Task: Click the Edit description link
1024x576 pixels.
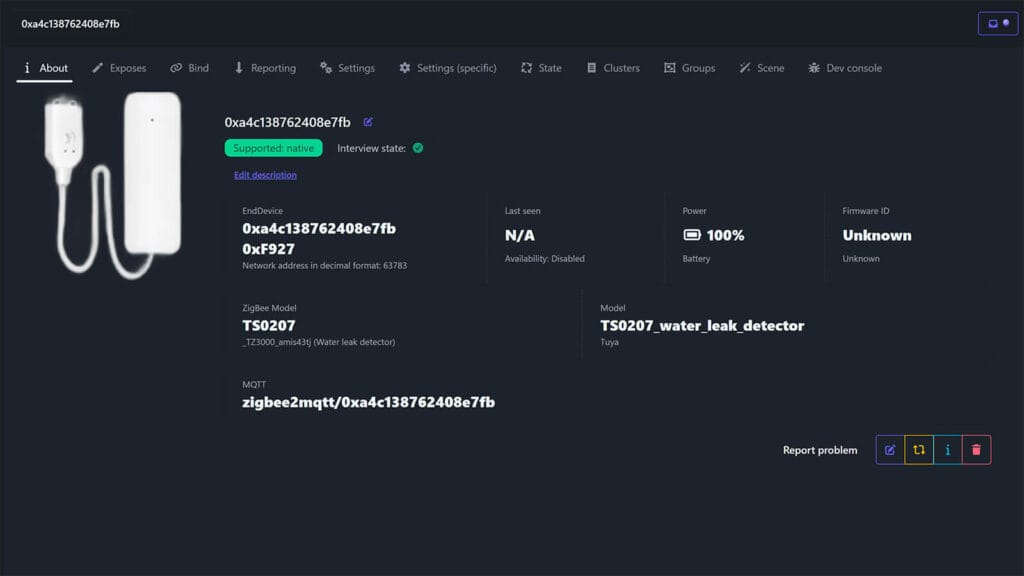Action: [x=265, y=175]
